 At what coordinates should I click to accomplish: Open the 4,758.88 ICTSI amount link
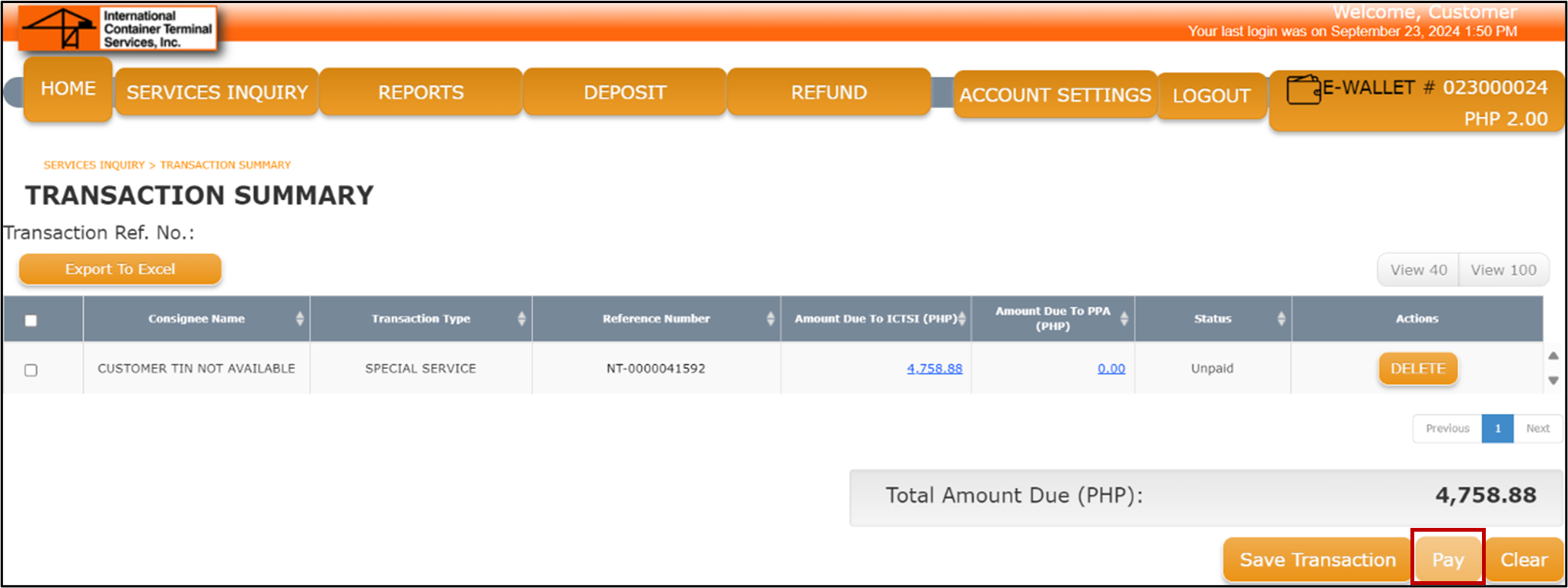click(x=934, y=368)
